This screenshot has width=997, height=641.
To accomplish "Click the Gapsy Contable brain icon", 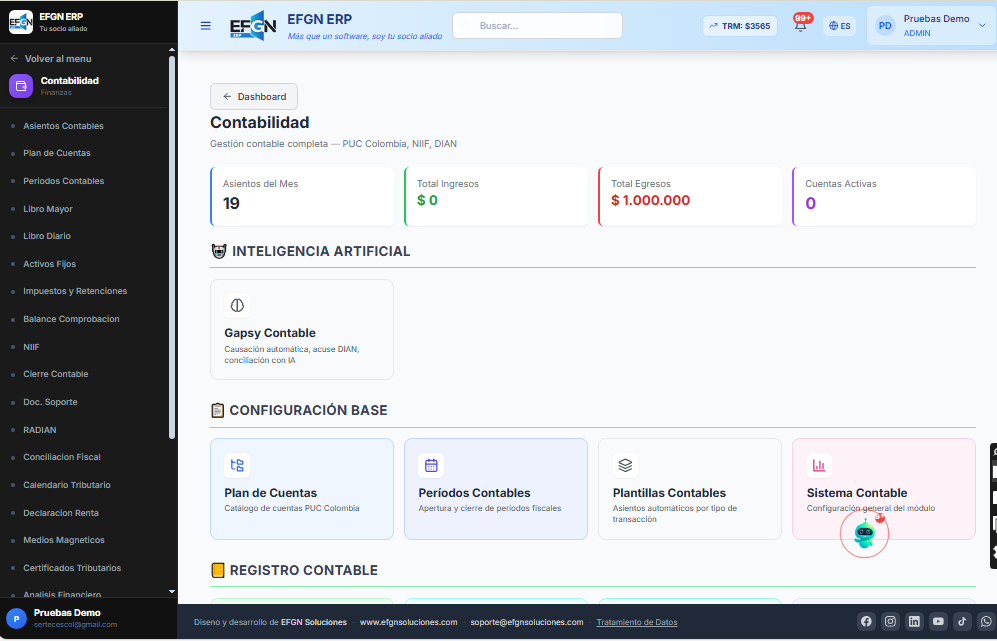I will point(237,305).
